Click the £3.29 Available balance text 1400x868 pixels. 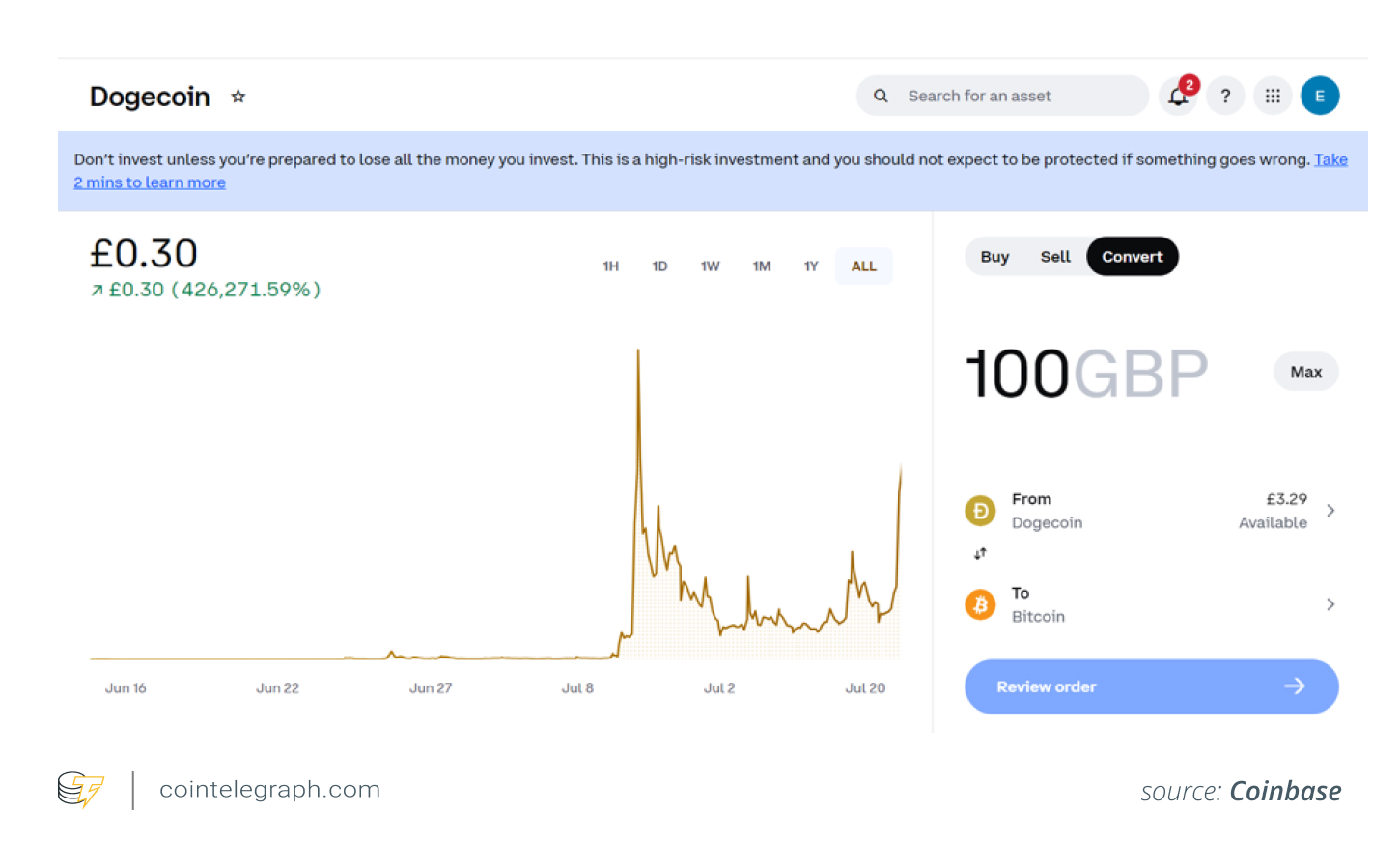pyautogui.click(x=1274, y=511)
